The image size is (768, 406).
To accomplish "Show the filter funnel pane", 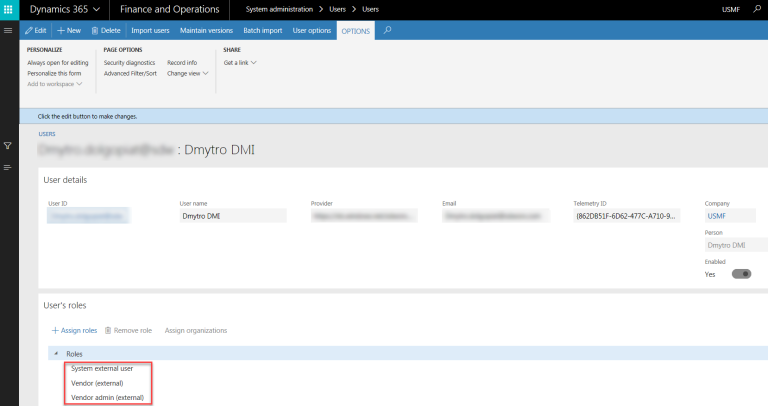I will (x=8, y=145).
